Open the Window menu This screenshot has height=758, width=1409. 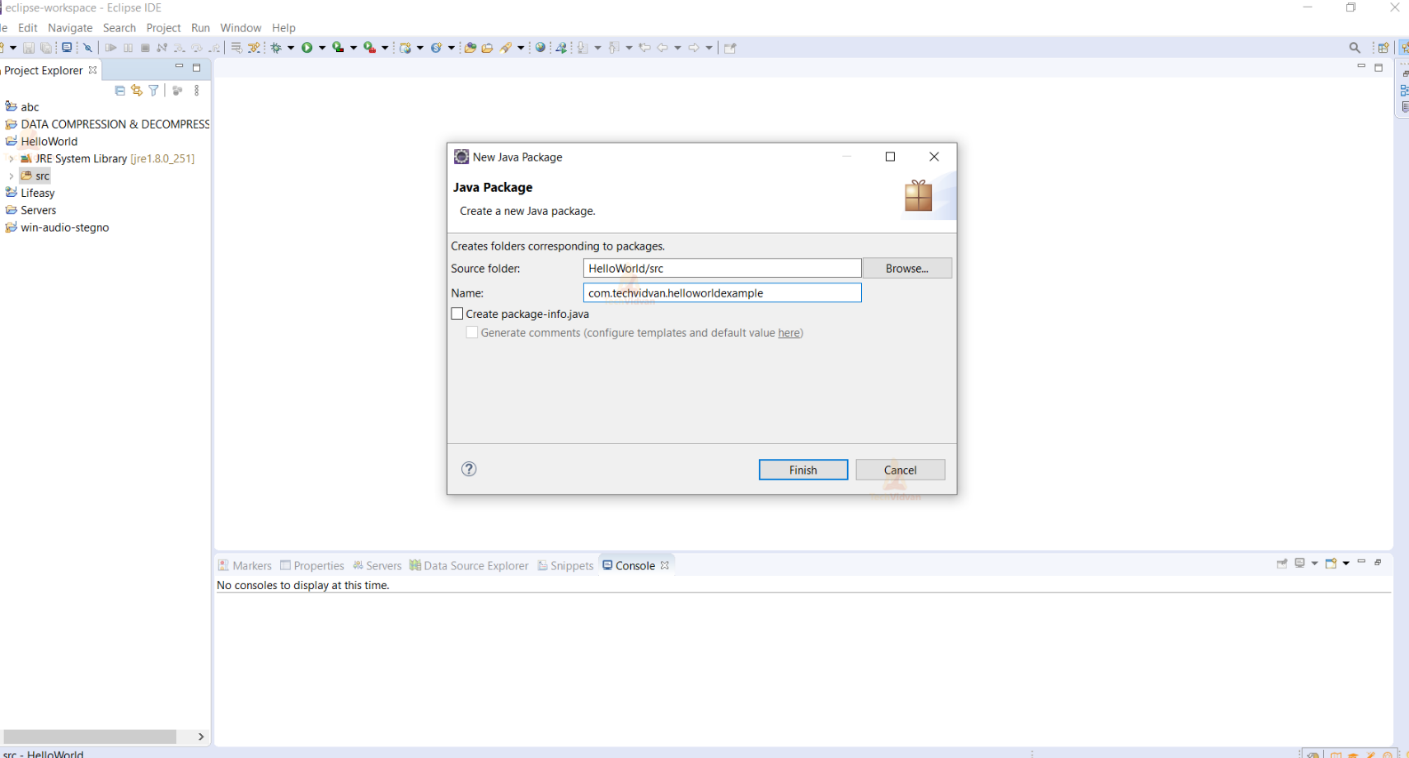(240, 28)
